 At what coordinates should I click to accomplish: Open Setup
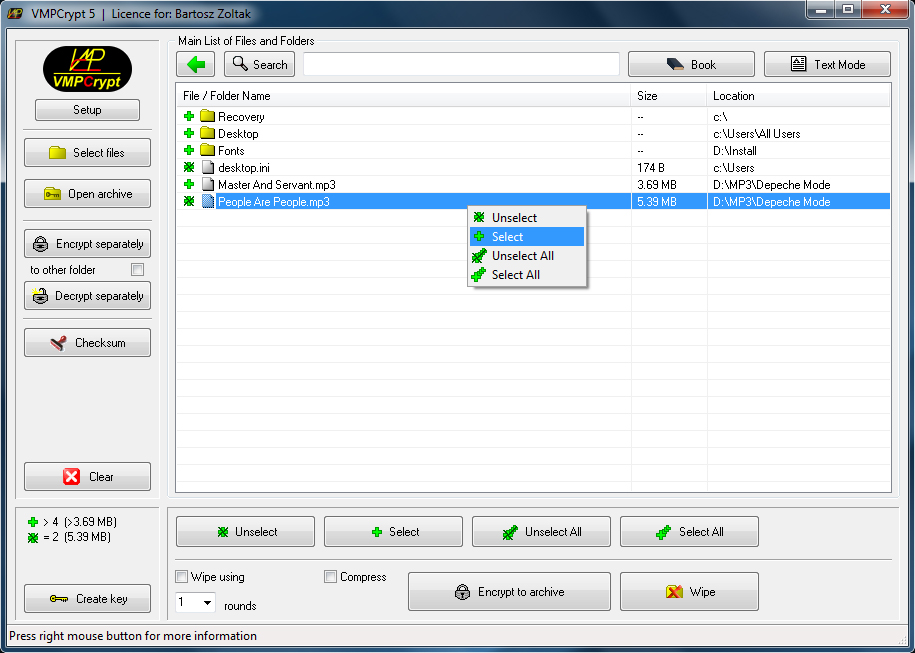click(x=88, y=110)
